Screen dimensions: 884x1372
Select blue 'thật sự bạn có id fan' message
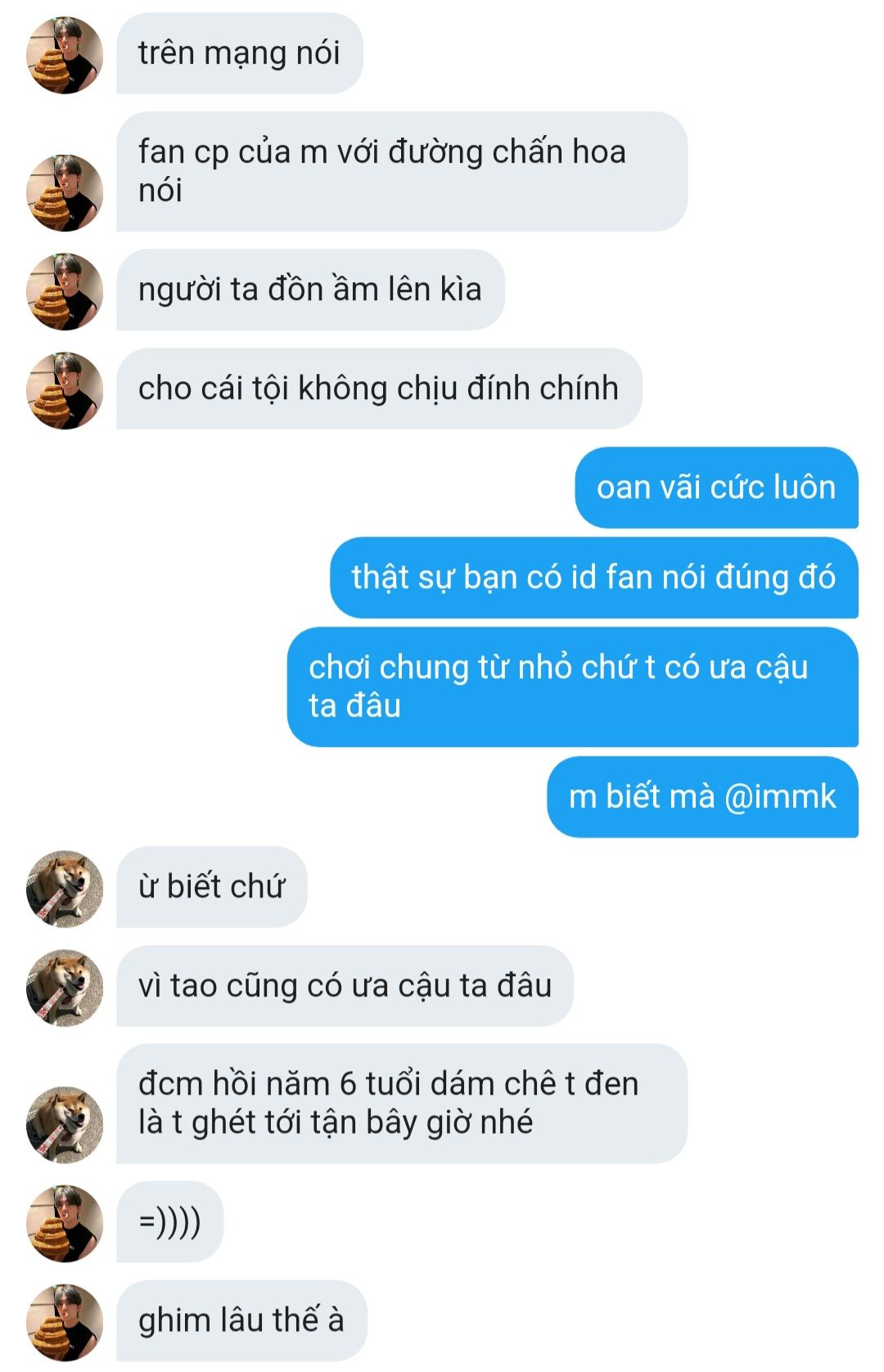coord(594,578)
